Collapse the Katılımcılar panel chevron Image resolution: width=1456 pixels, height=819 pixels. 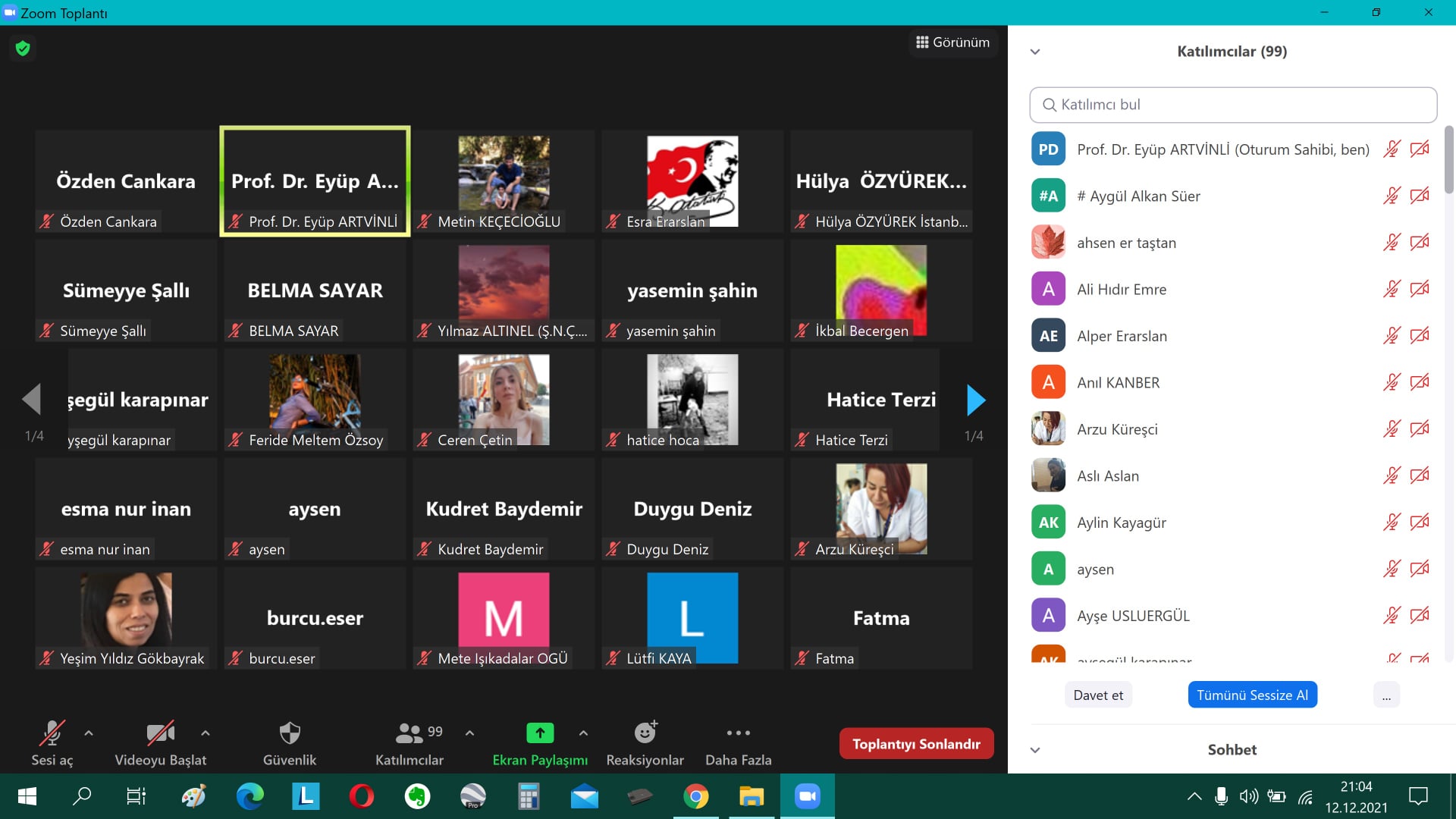(1035, 52)
